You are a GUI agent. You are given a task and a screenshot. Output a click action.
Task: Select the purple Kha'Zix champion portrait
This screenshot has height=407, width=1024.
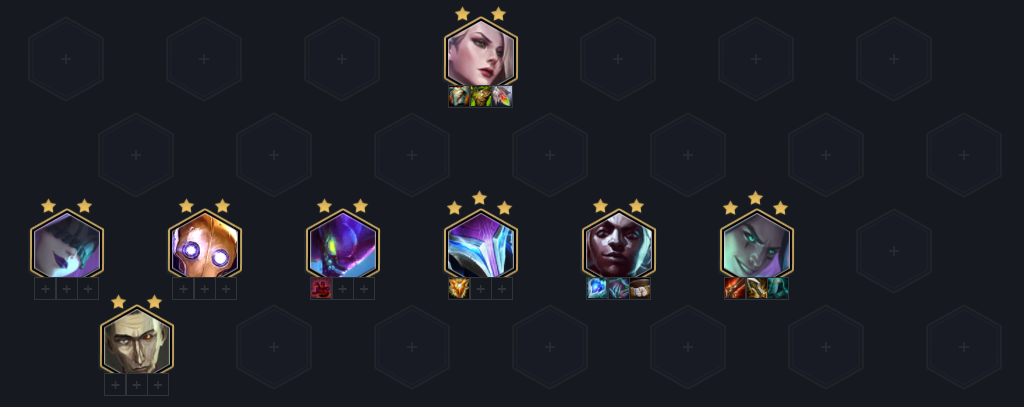pos(343,245)
